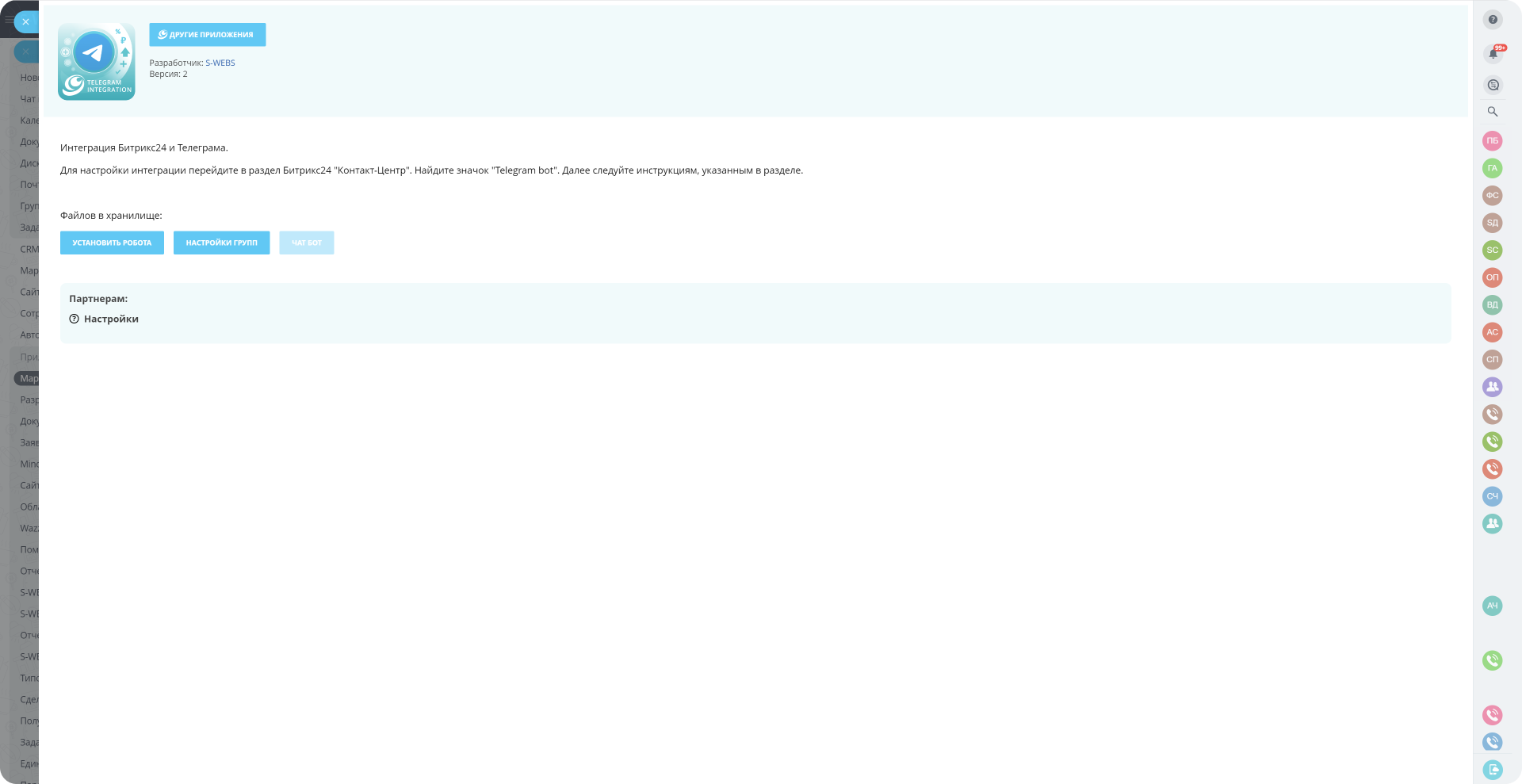Open the brown phone call icon
The height and width of the screenshot is (784, 1522).
coord(1493,415)
